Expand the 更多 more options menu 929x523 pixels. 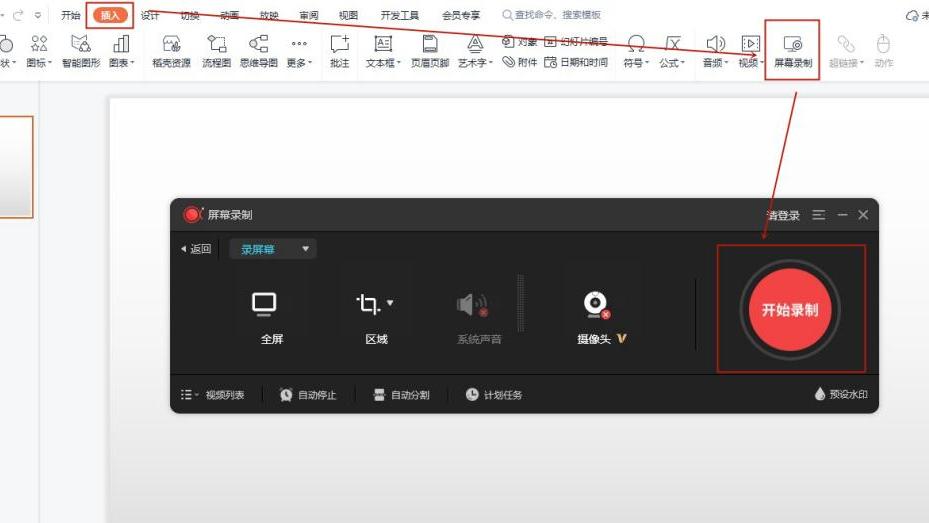(x=299, y=51)
